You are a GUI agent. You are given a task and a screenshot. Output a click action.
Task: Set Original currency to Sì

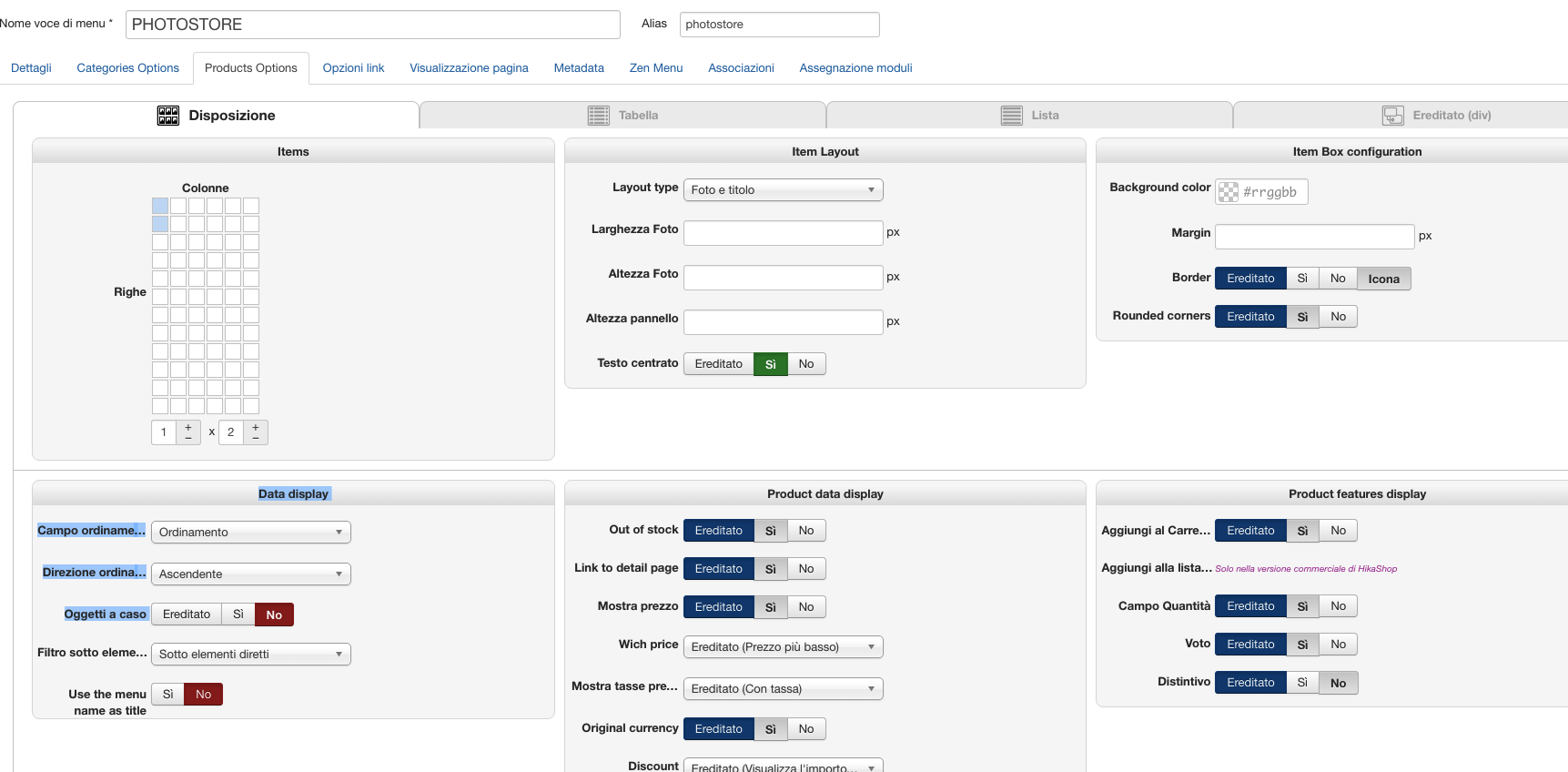coord(771,729)
